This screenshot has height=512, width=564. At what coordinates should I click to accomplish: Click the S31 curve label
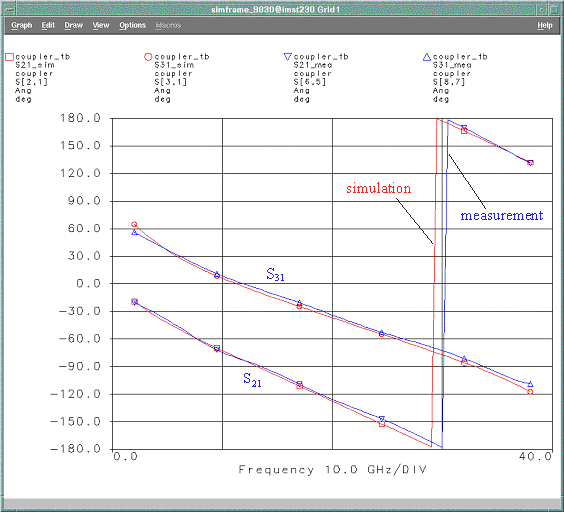coord(275,274)
